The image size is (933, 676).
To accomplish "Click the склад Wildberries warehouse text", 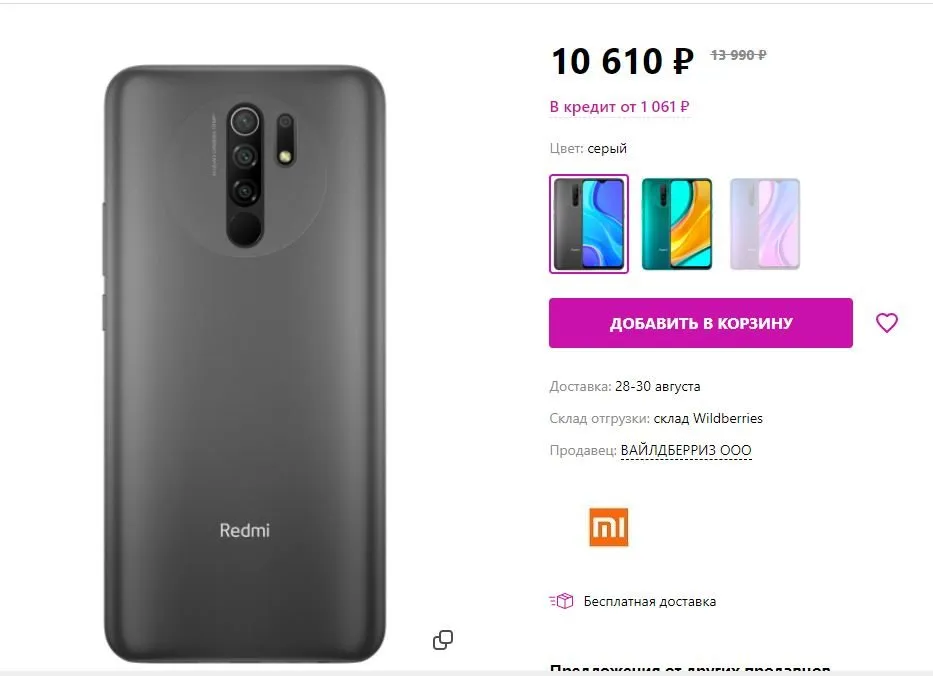I will [x=708, y=419].
